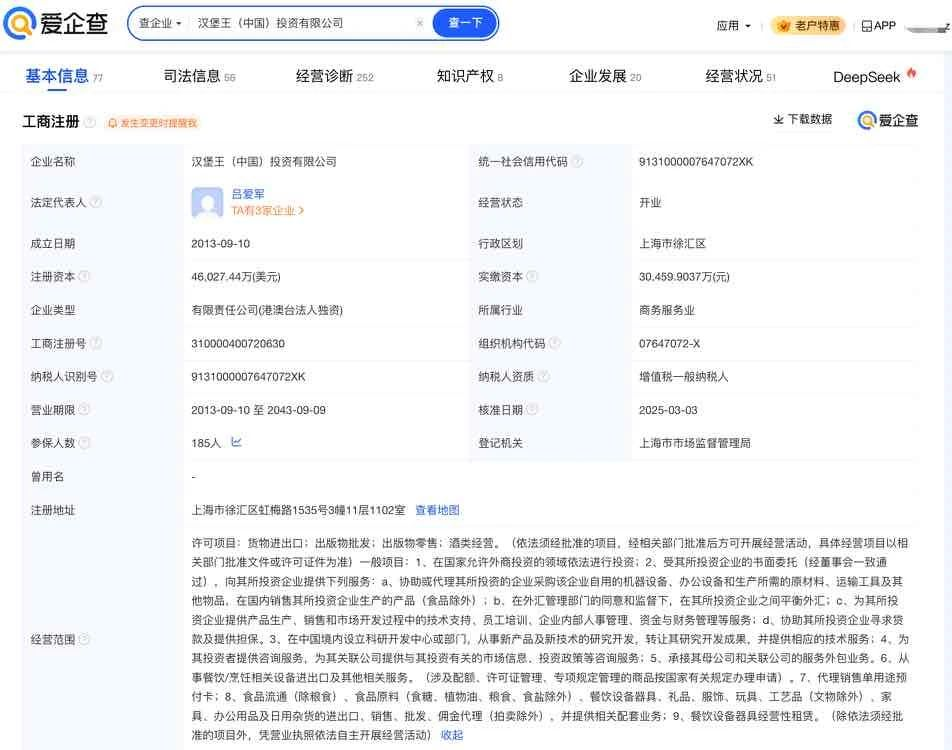Open the 查企业 search type dropdown

tap(160, 23)
